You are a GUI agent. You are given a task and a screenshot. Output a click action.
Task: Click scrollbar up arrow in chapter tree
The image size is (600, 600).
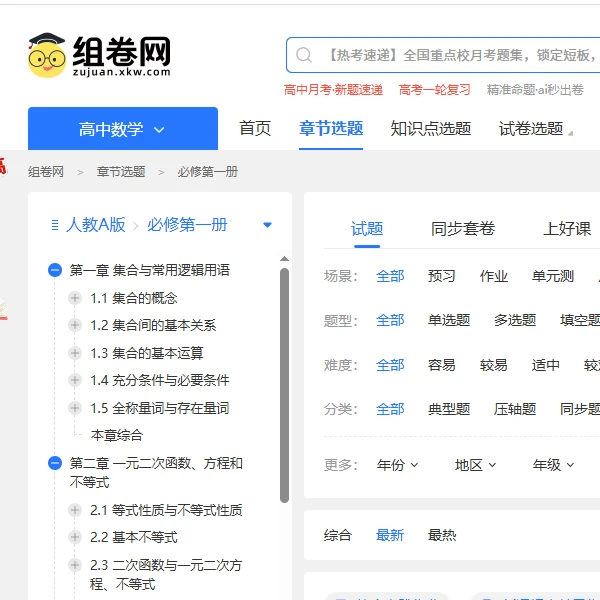pyautogui.click(x=284, y=259)
